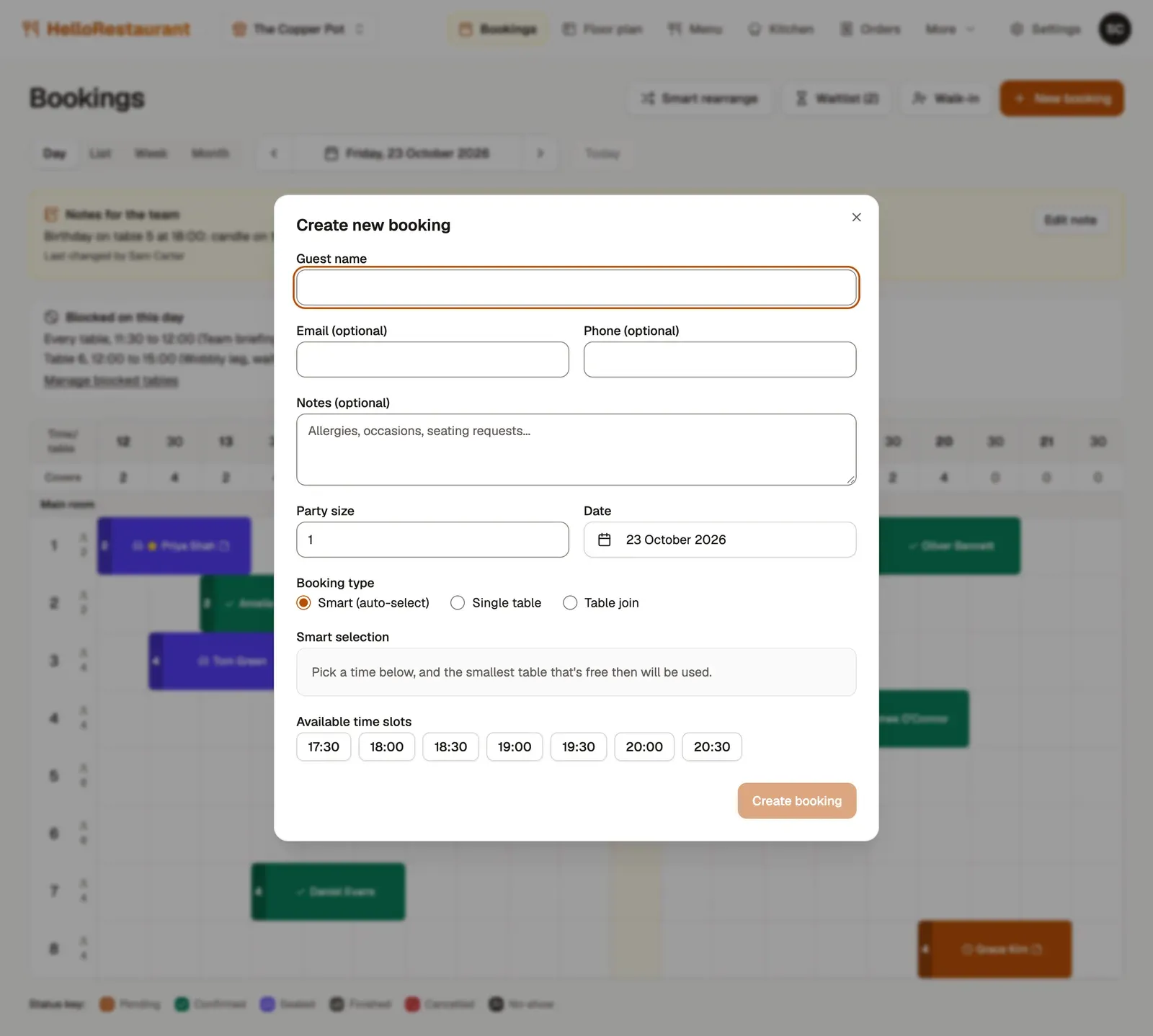Click the Party size field
This screenshot has width=1153, height=1036.
[x=432, y=540]
